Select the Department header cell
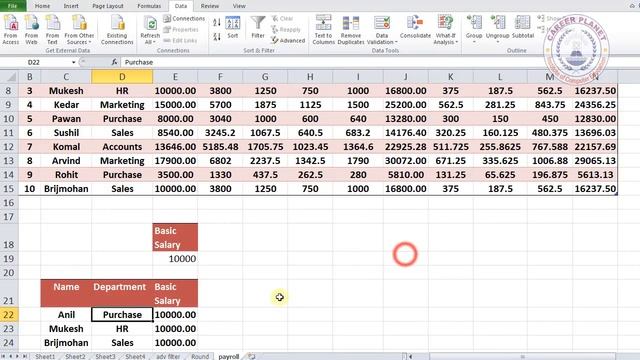Screen dimensions: 640x360 122,293
